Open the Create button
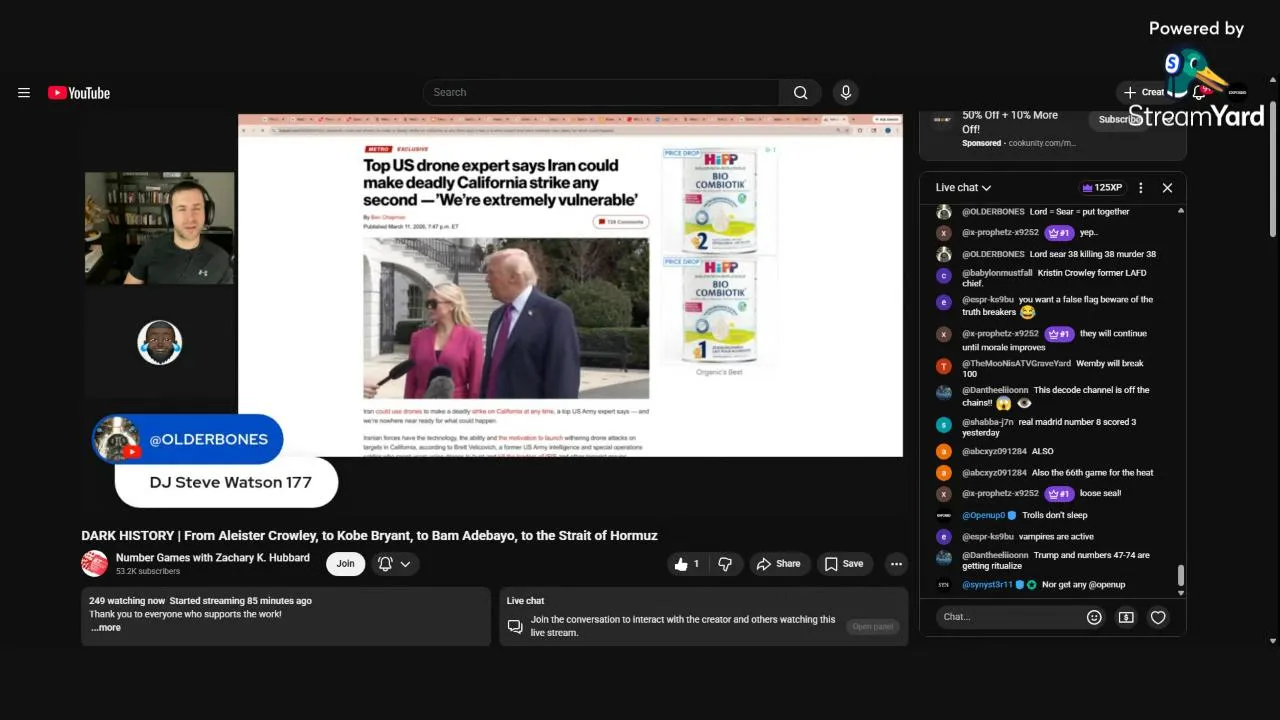 1145,92
